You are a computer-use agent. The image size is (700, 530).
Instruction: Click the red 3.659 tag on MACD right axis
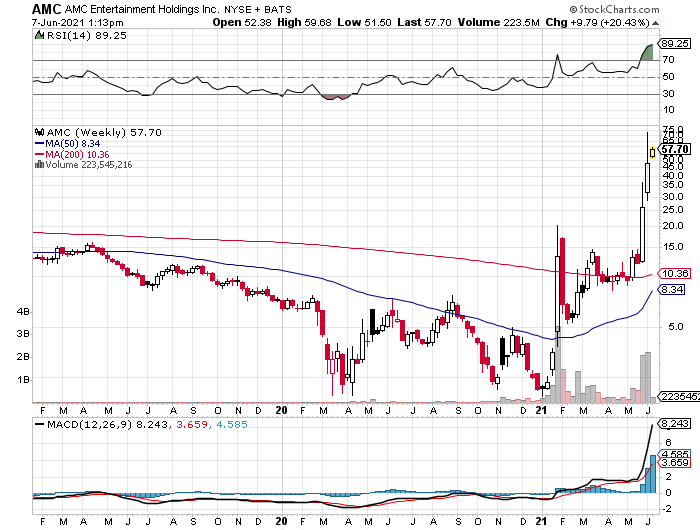(675, 463)
